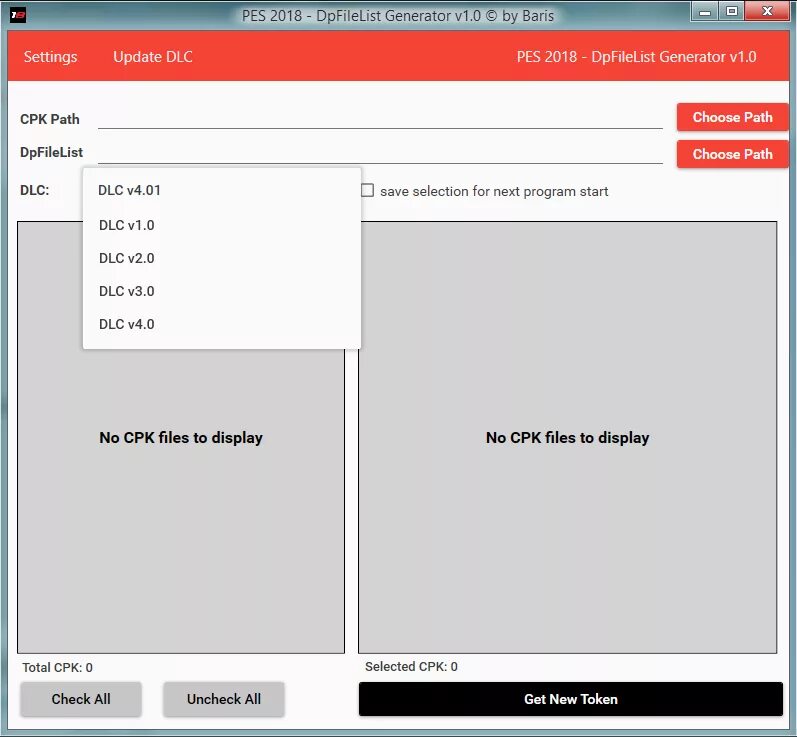Select DLC v4.0 option

point(222,324)
